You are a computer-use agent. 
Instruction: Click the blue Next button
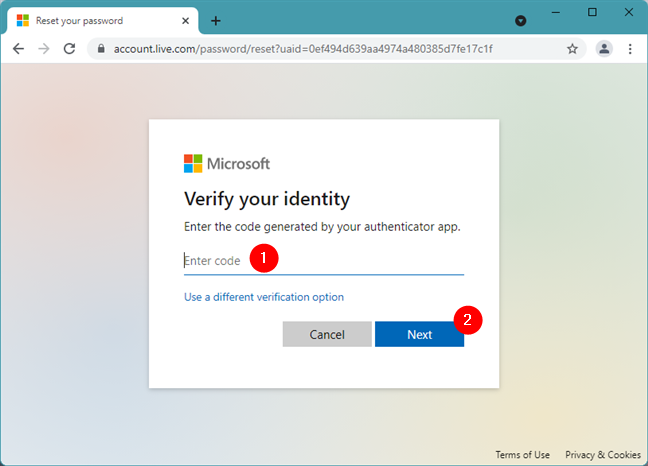pos(419,334)
